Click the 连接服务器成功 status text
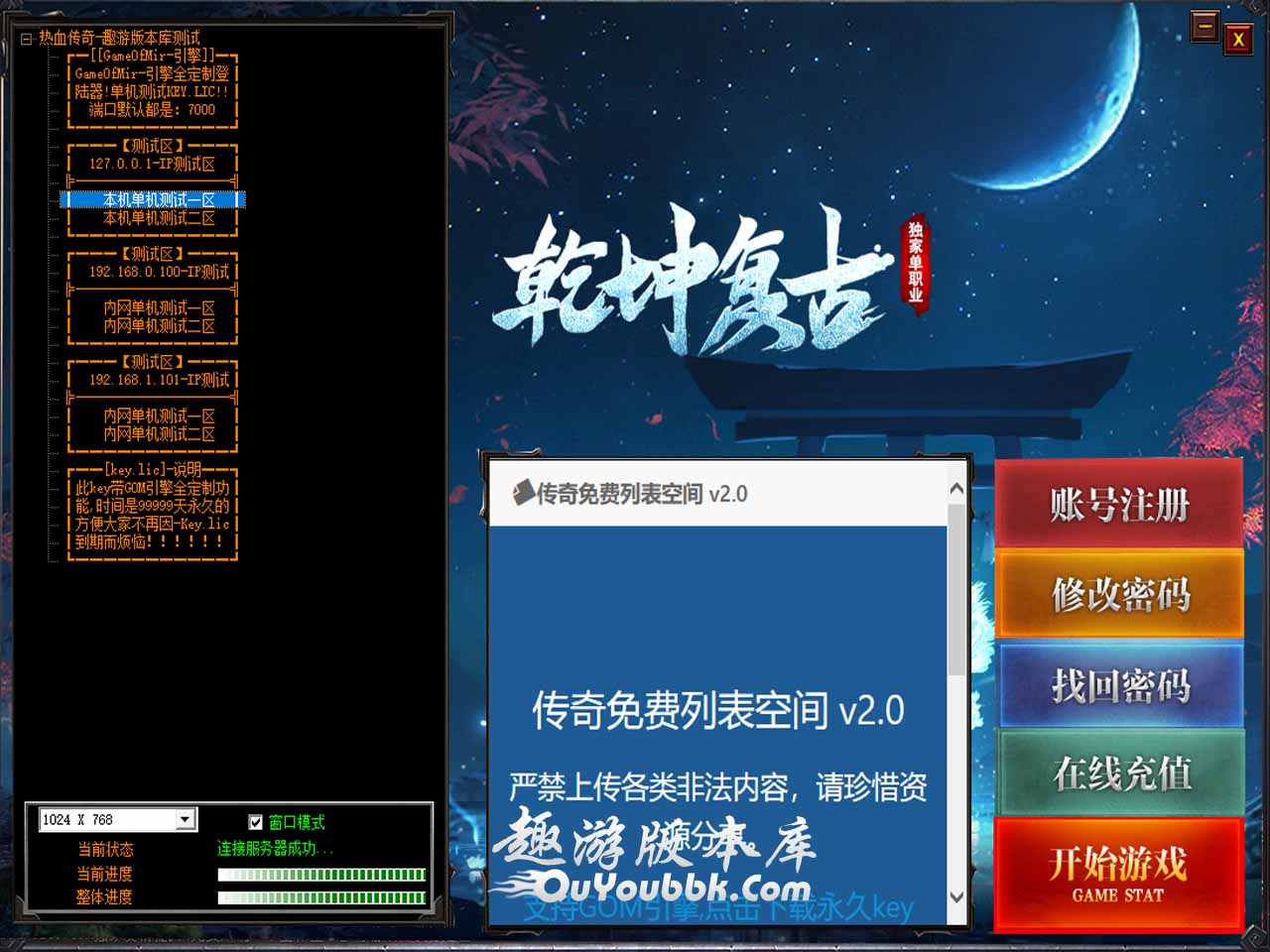This screenshot has height=952, width=1270. pyautogui.click(x=275, y=849)
